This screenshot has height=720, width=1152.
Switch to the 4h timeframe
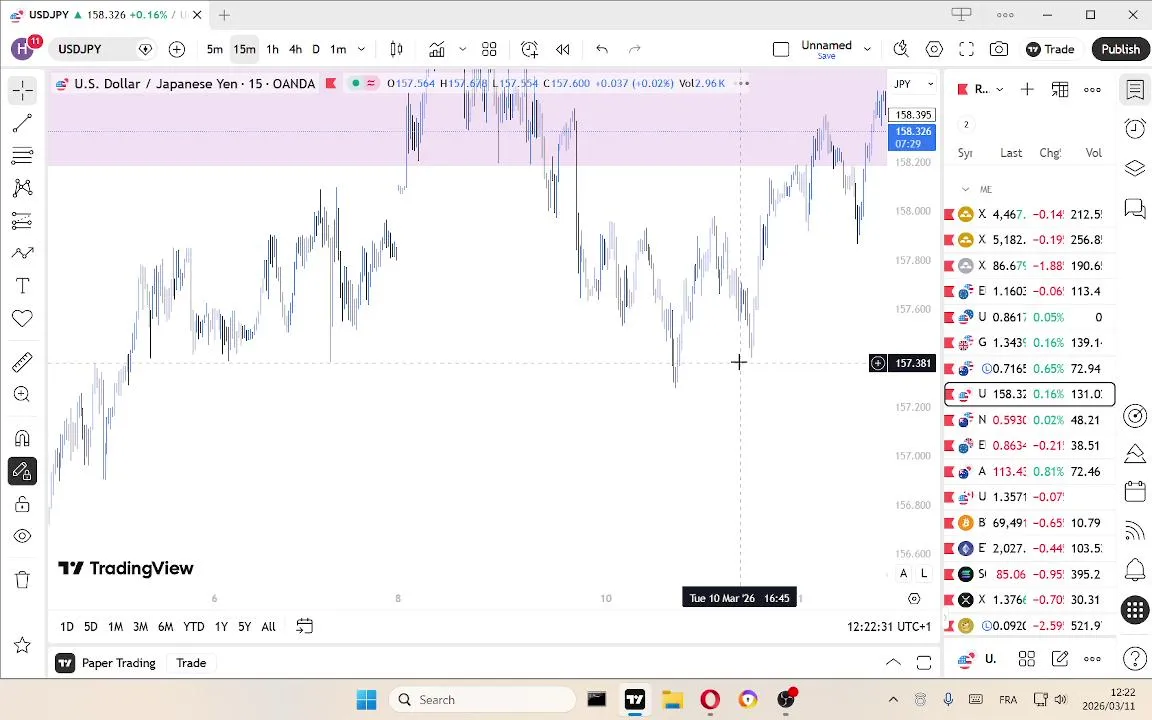point(295,49)
